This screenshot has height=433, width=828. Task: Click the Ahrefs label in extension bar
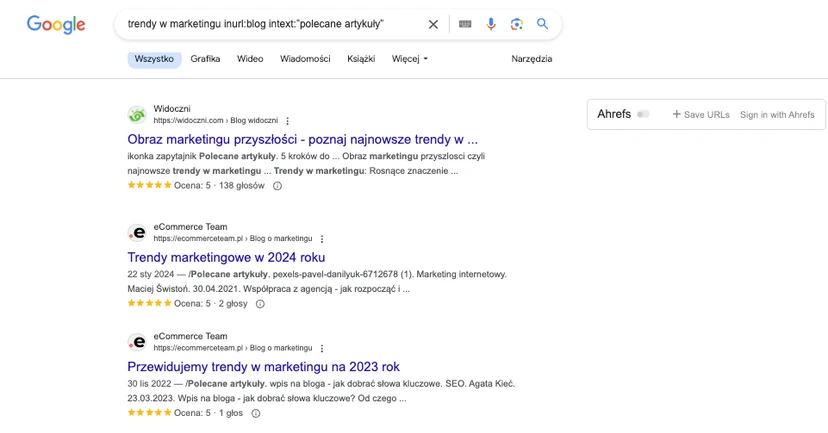614,114
